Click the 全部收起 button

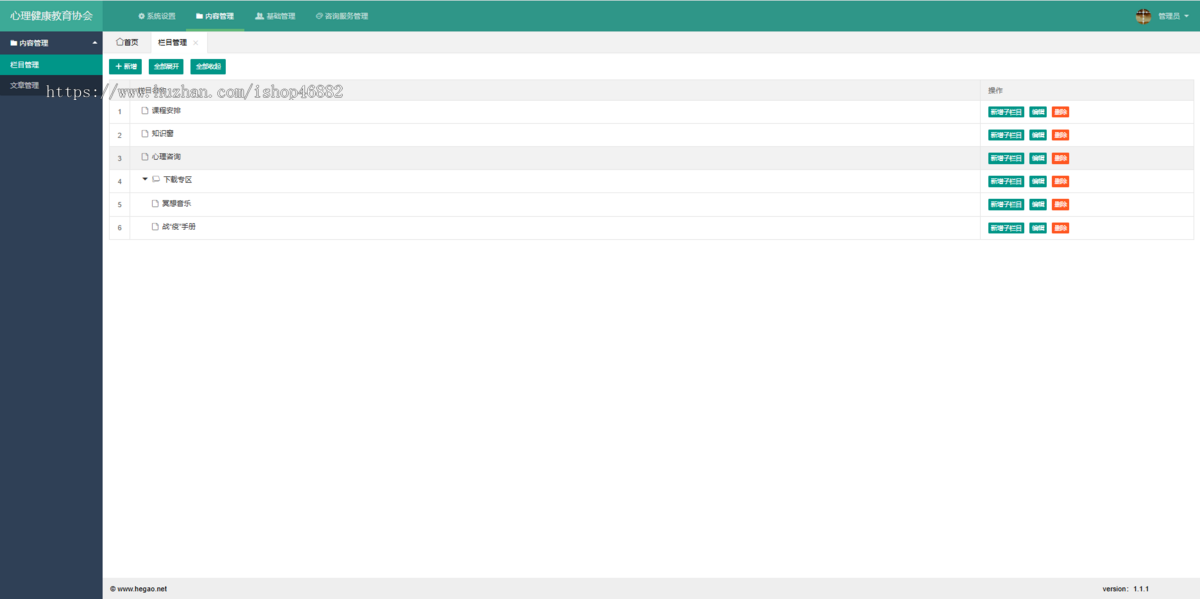(x=208, y=66)
